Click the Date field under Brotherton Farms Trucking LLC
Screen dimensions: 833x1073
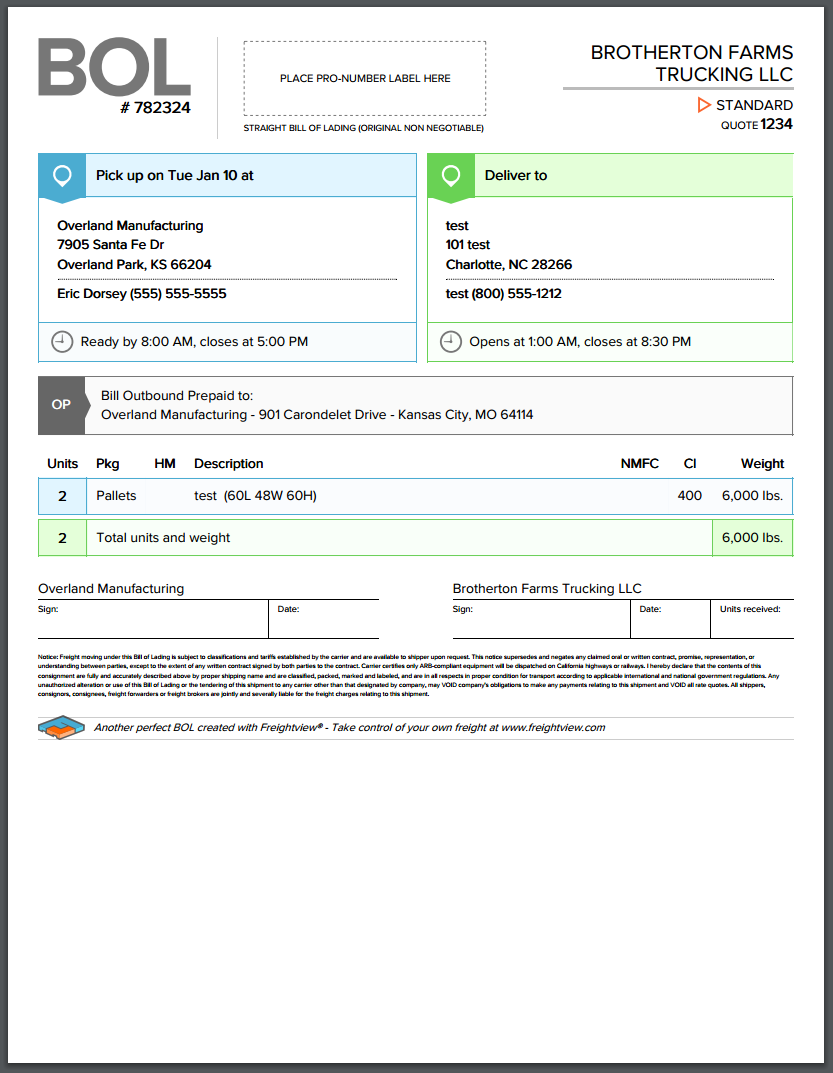(x=670, y=619)
